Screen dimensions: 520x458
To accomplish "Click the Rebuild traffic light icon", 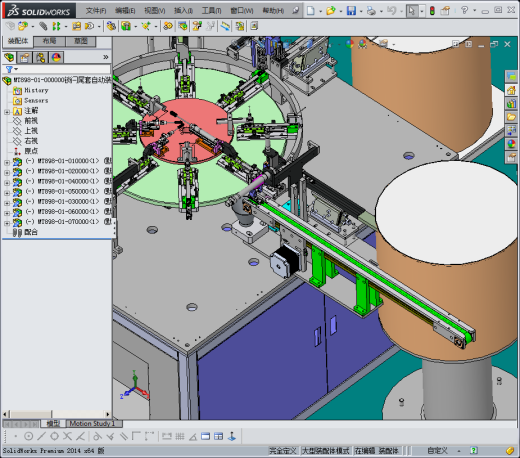I will pyautogui.click(x=432, y=11).
